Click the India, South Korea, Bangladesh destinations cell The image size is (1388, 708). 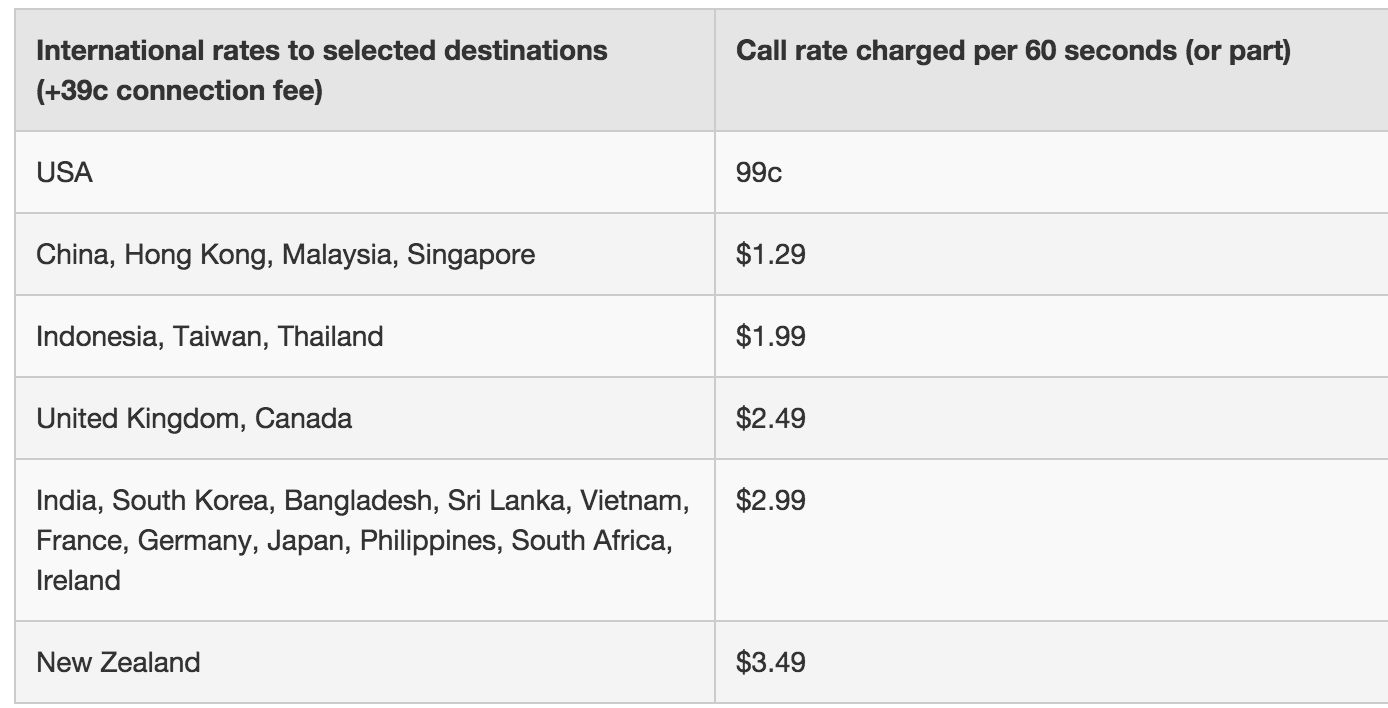(x=360, y=500)
